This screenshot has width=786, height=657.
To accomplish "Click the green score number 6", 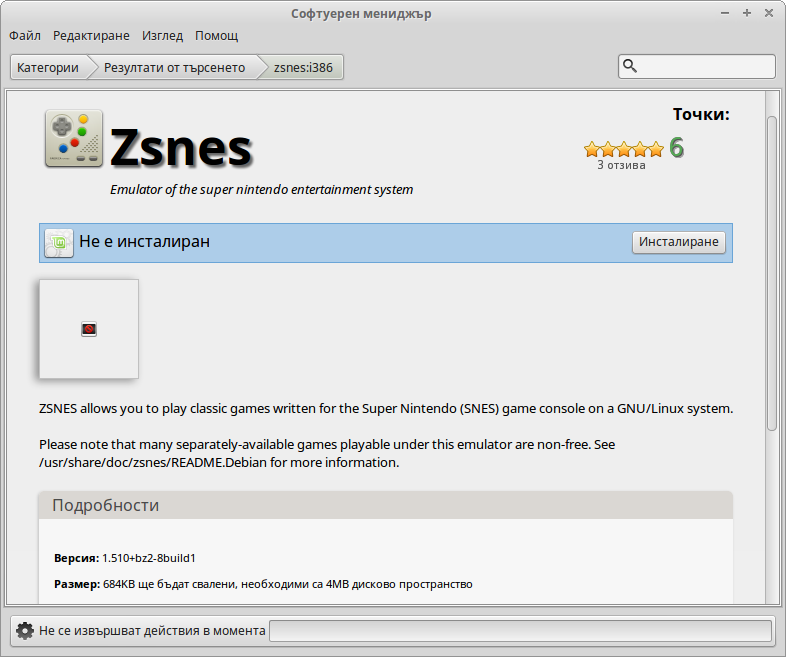I will coord(676,148).
